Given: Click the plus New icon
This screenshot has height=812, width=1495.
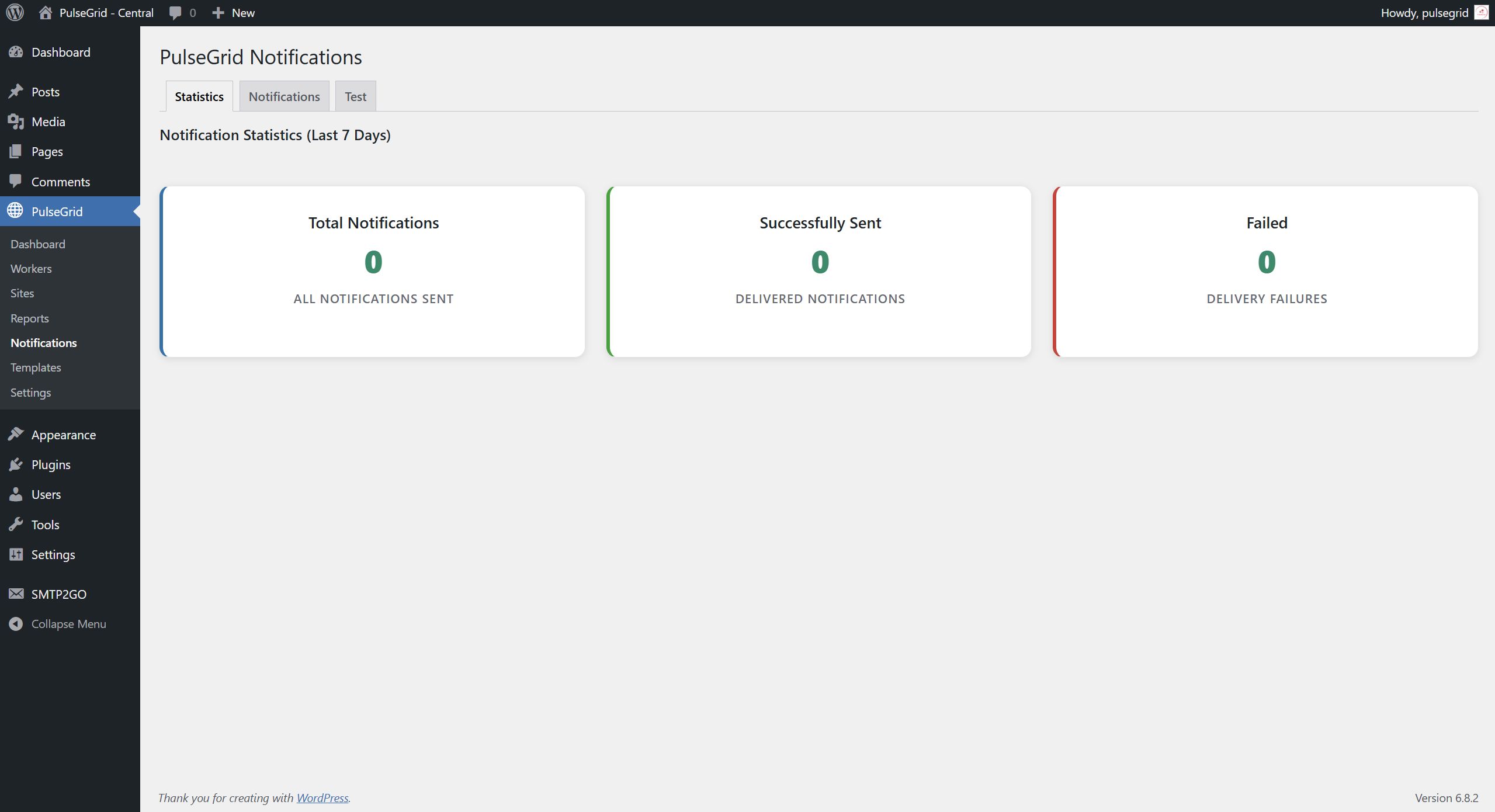Looking at the screenshot, I should point(218,13).
